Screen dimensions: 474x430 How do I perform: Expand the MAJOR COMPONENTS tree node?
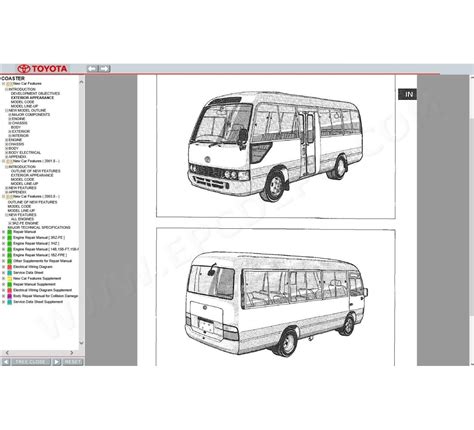[x=10, y=115]
